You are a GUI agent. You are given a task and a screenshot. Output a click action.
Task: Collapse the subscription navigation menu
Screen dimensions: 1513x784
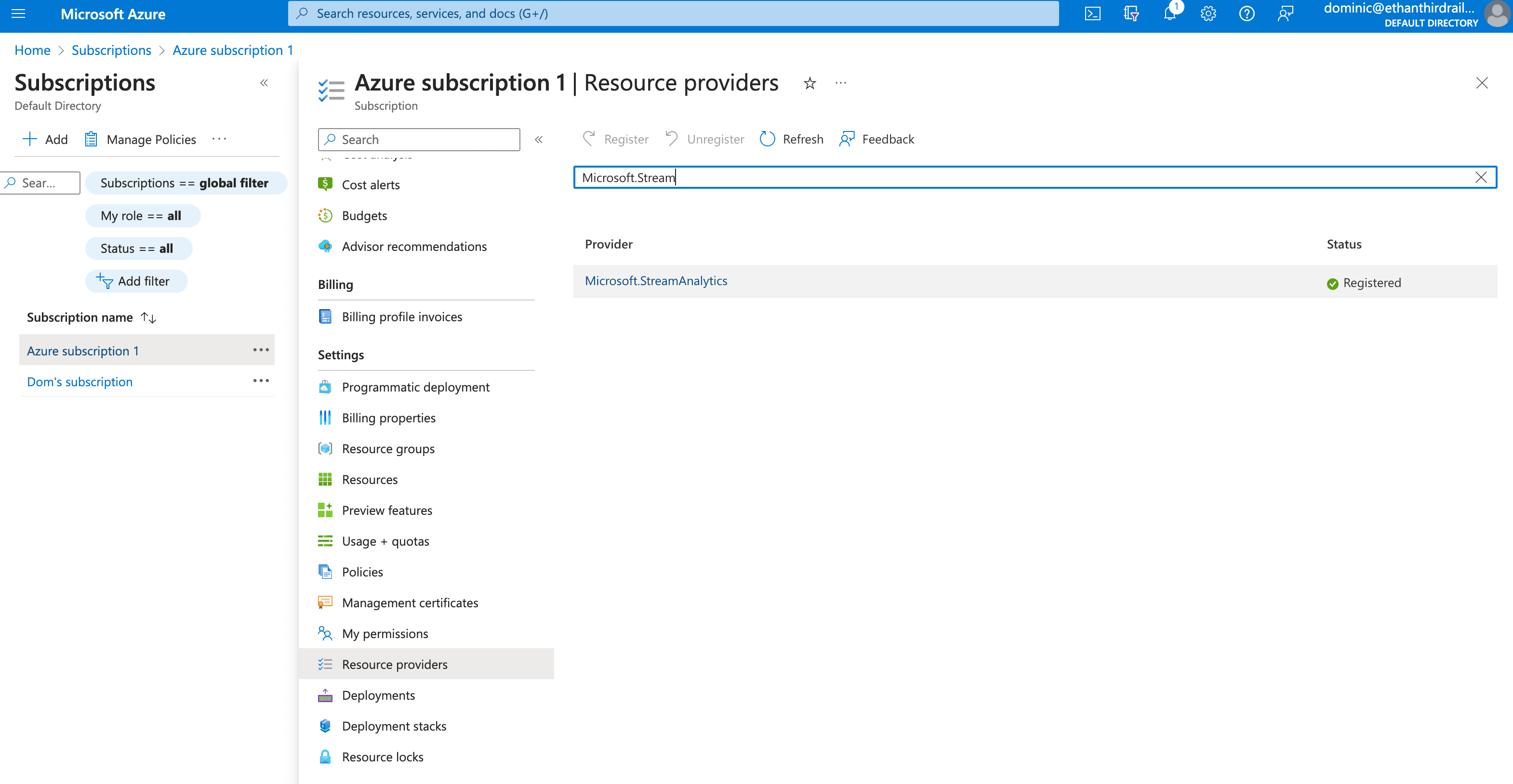(539, 140)
